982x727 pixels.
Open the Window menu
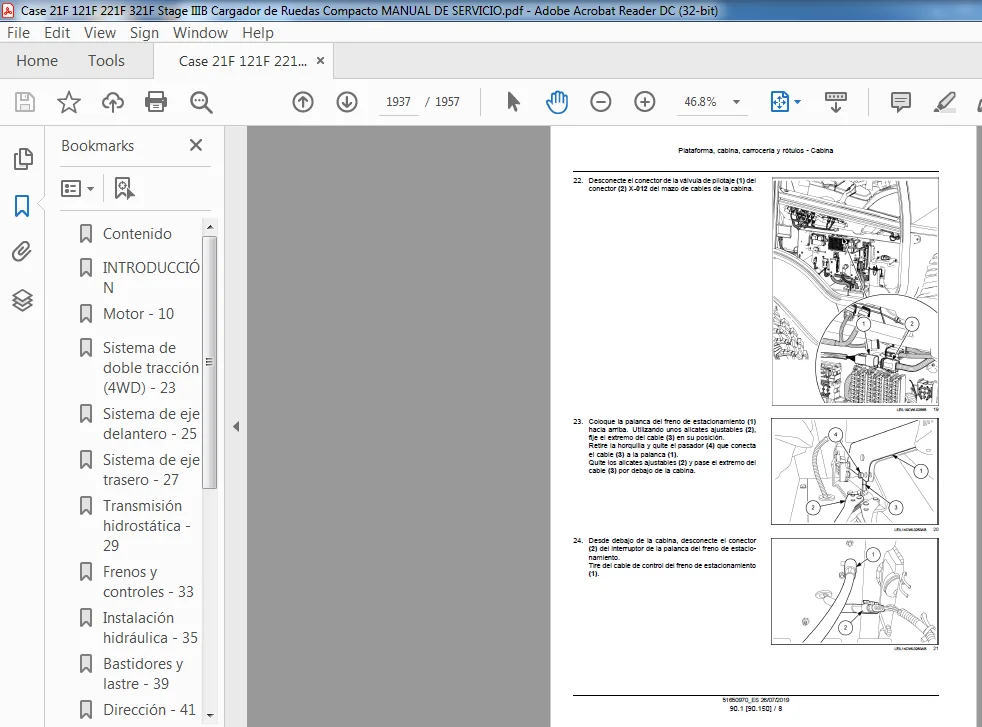coord(200,33)
